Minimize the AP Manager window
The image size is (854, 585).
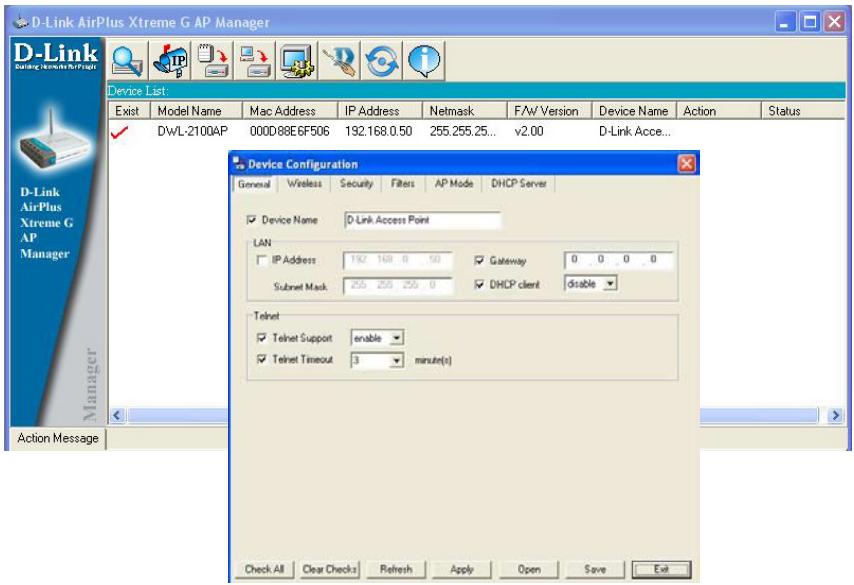(x=785, y=22)
